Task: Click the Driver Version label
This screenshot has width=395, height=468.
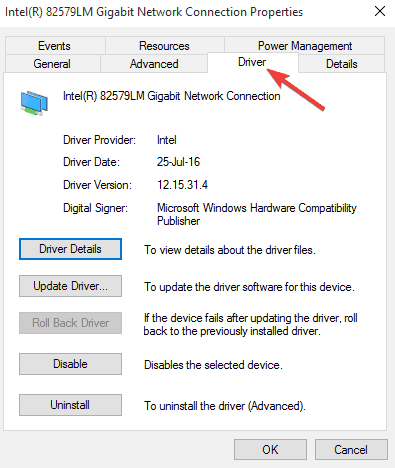Action: (x=97, y=185)
